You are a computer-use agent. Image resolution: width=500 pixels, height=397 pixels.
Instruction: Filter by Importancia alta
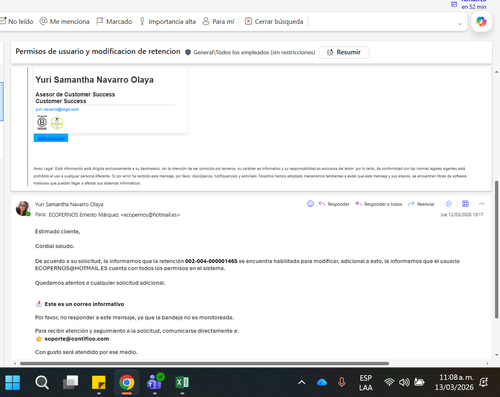click(167, 22)
